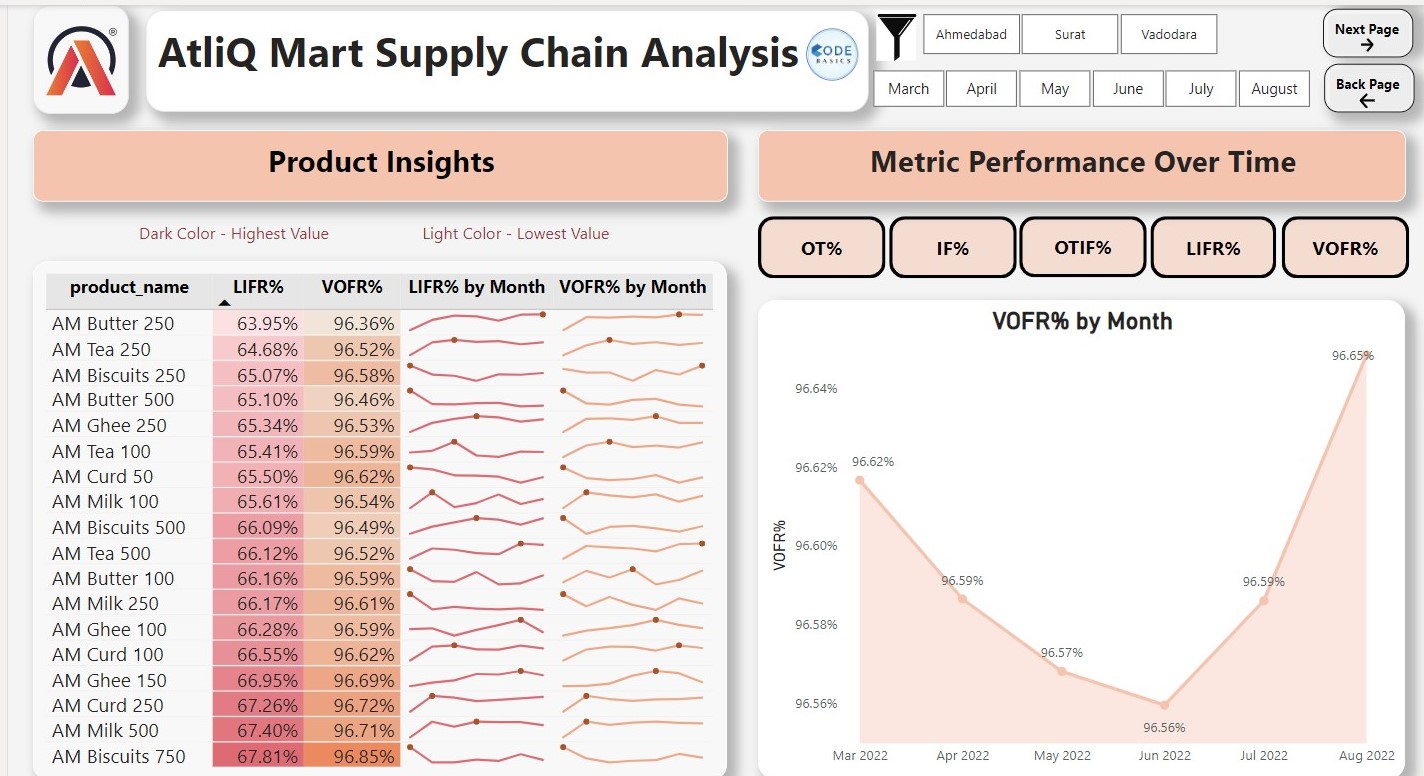Viewport: 1424px width, 776px height.
Task: Select the AM Butter 250 table row
Action: click(x=112, y=323)
